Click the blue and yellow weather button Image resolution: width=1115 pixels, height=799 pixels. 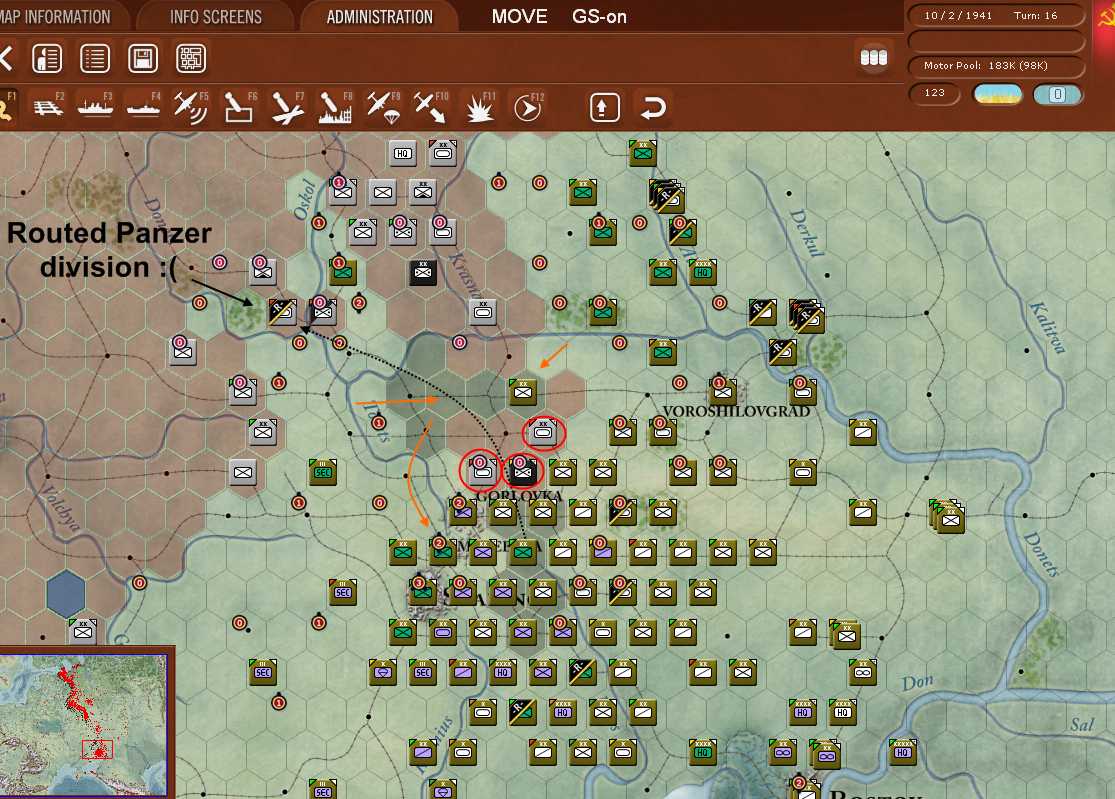[998, 94]
